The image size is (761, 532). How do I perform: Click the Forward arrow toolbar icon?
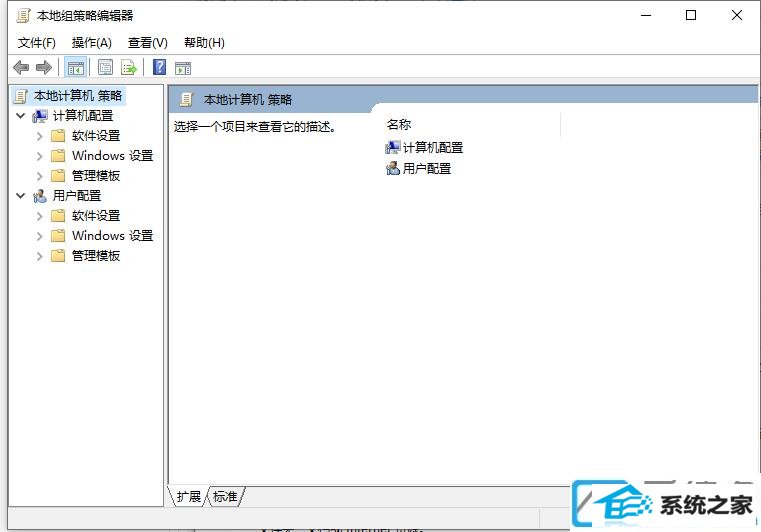click(44, 67)
